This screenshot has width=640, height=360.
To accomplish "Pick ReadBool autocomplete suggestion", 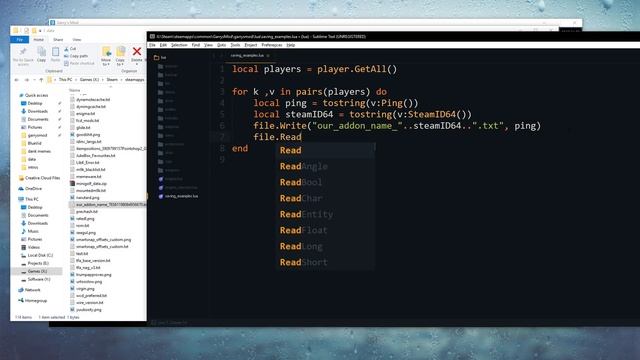I will pyautogui.click(x=301, y=182).
